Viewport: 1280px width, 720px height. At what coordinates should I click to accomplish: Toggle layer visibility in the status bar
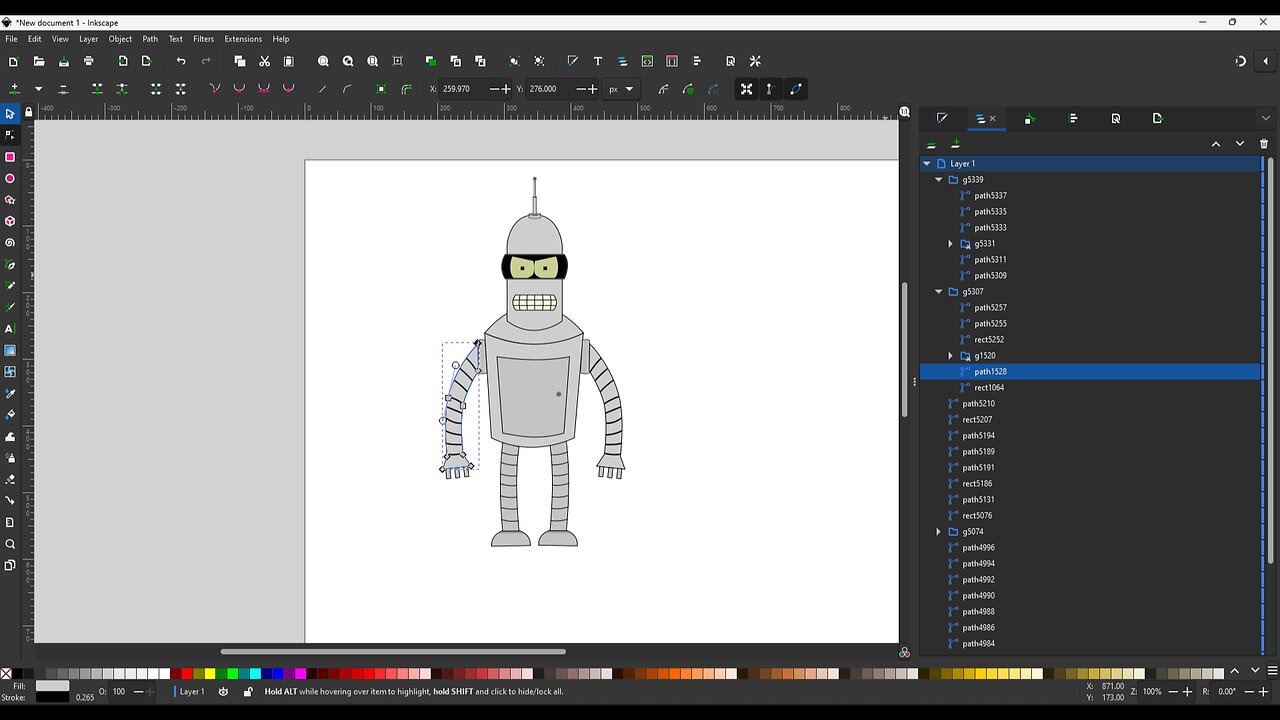[x=223, y=691]
